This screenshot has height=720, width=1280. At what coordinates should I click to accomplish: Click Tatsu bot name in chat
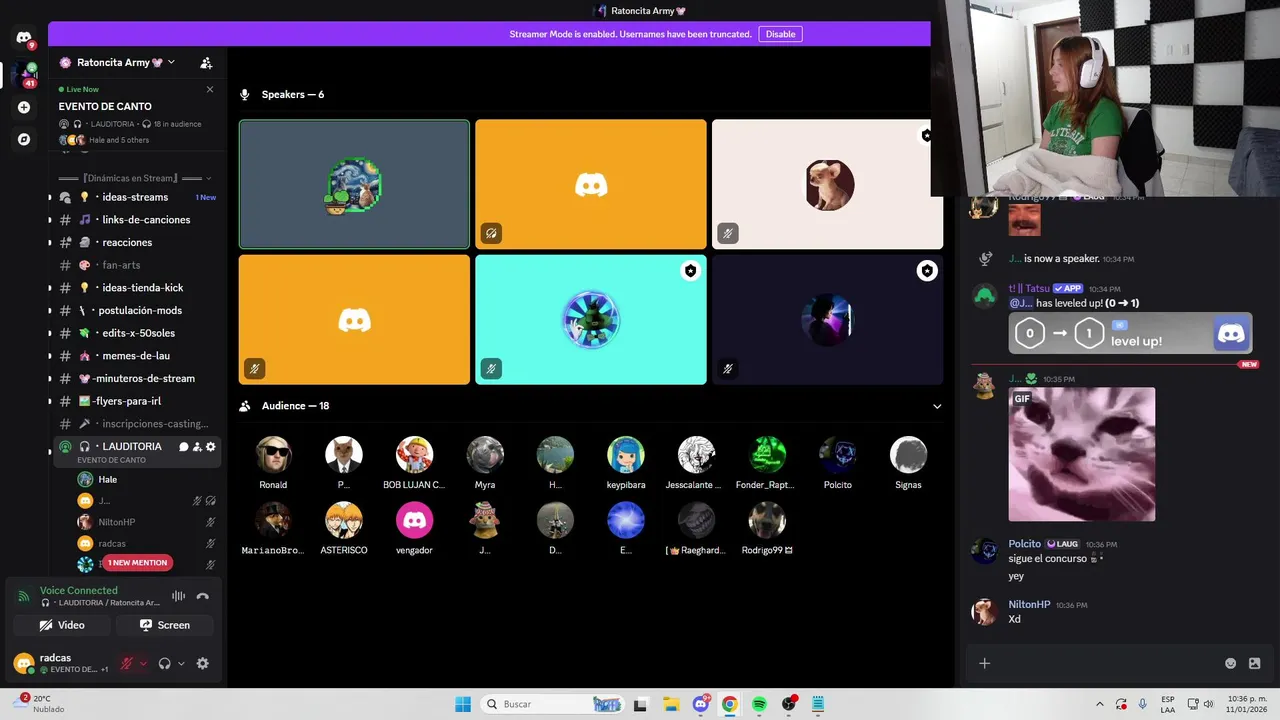1029,288
